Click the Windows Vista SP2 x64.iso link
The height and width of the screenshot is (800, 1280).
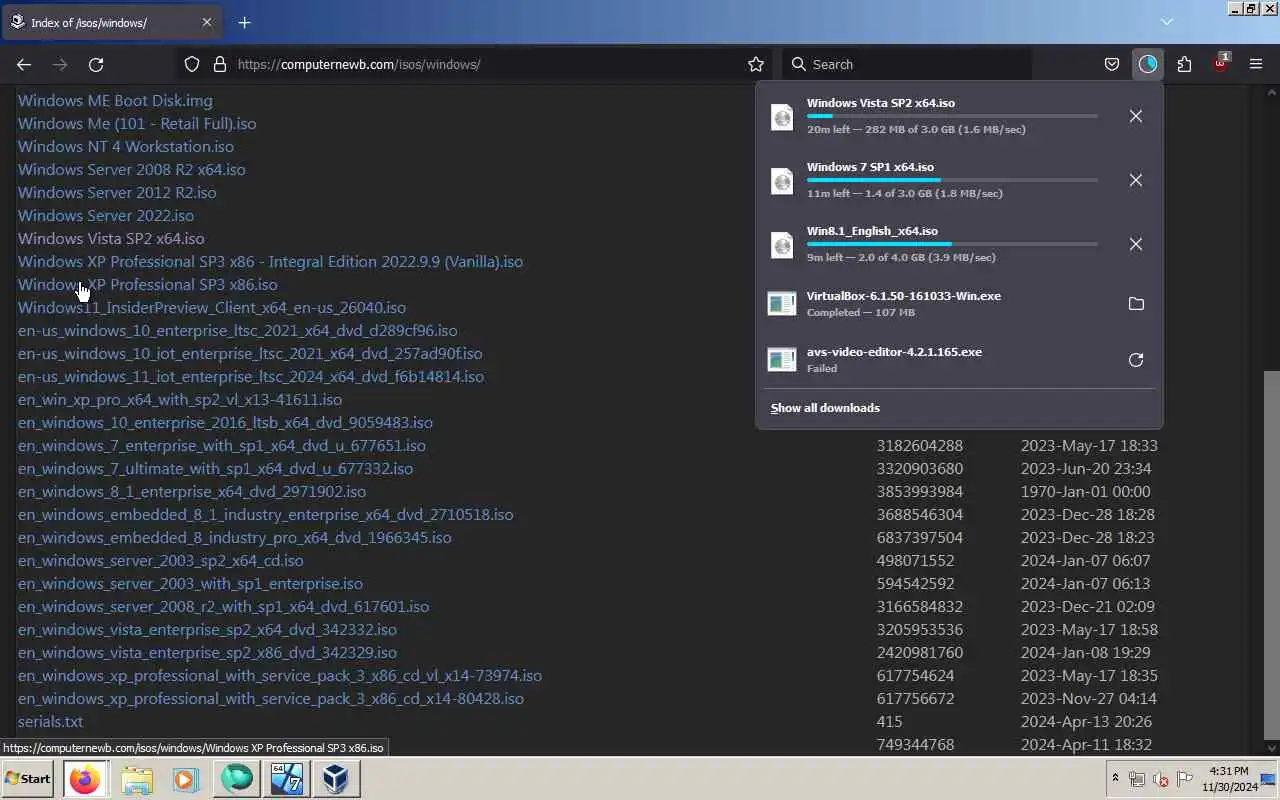tap(111, 238)
